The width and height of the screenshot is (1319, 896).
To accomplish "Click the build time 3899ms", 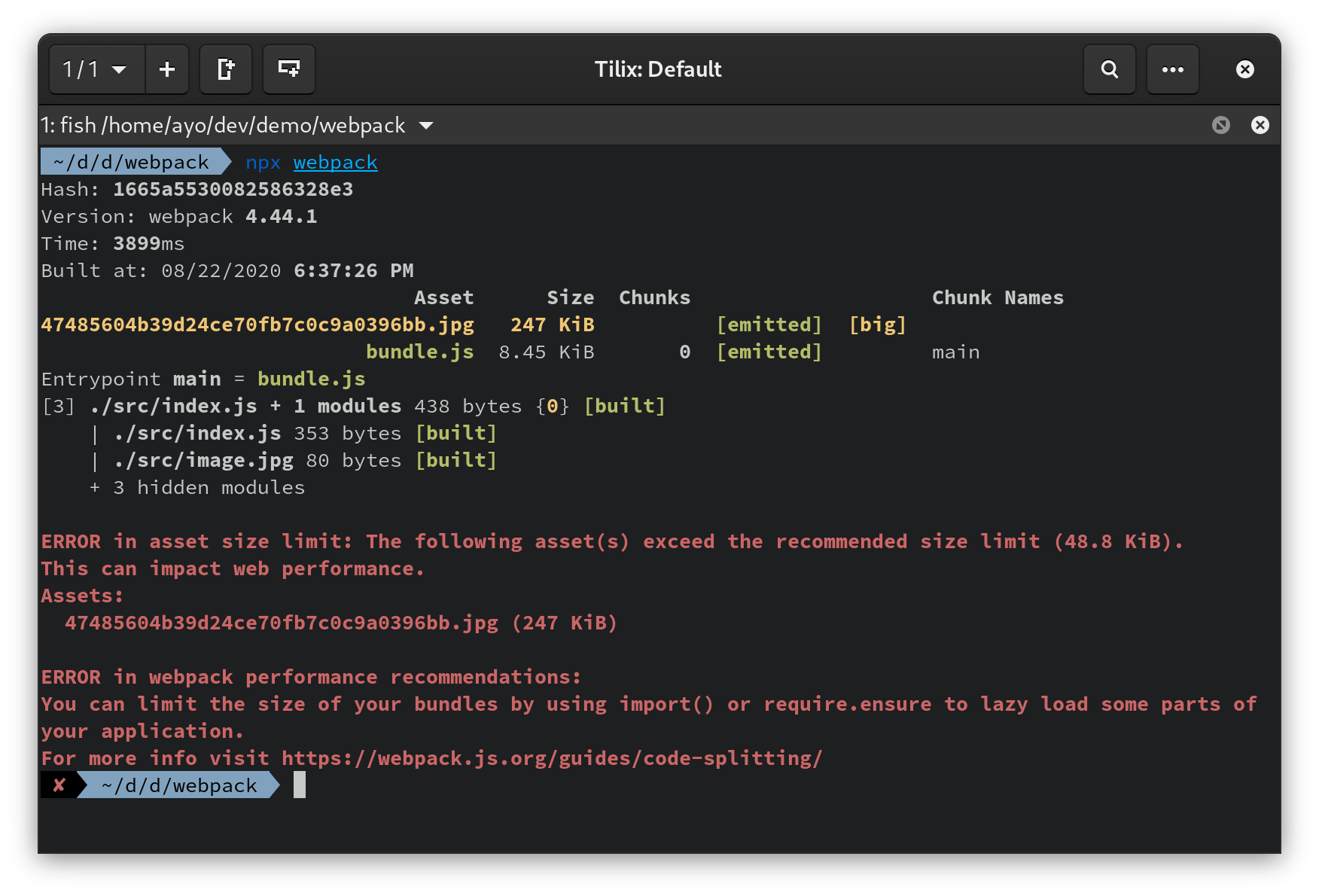I will (x=149, y=244).
